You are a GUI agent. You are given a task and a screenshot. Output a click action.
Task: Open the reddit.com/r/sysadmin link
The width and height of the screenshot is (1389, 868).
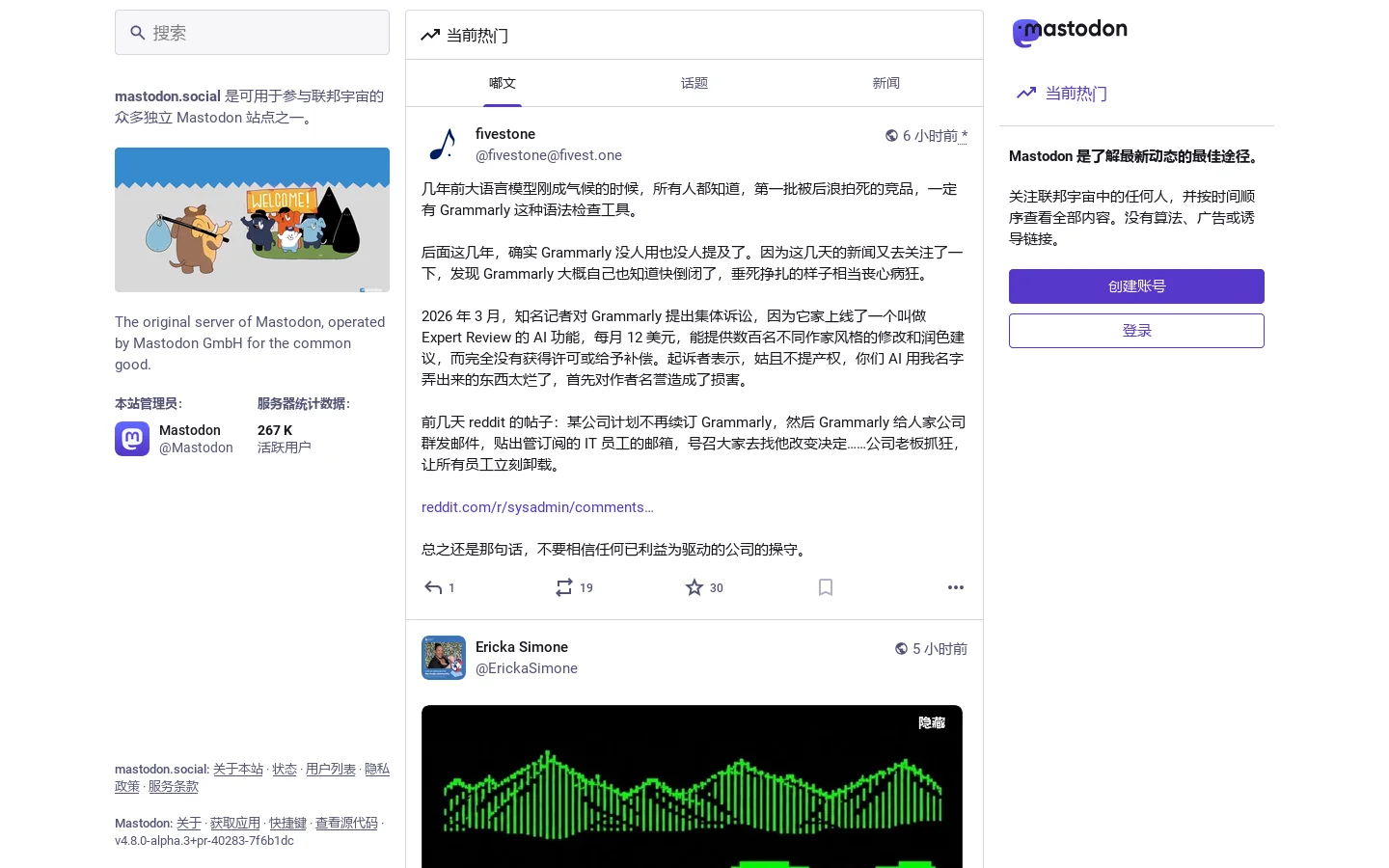pyautogui.click(x=537, y=507)
